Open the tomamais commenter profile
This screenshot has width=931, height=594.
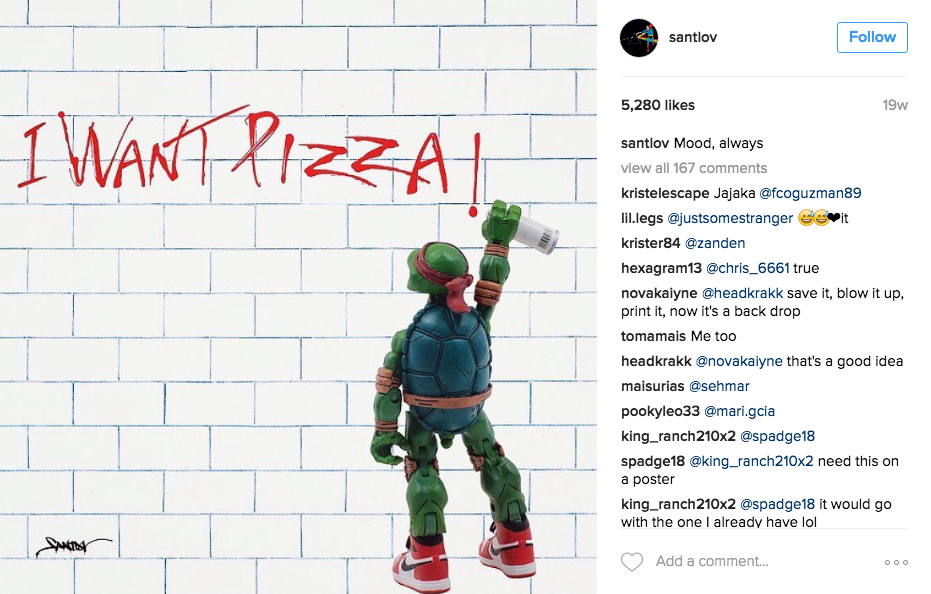click(x=654, y=336)
